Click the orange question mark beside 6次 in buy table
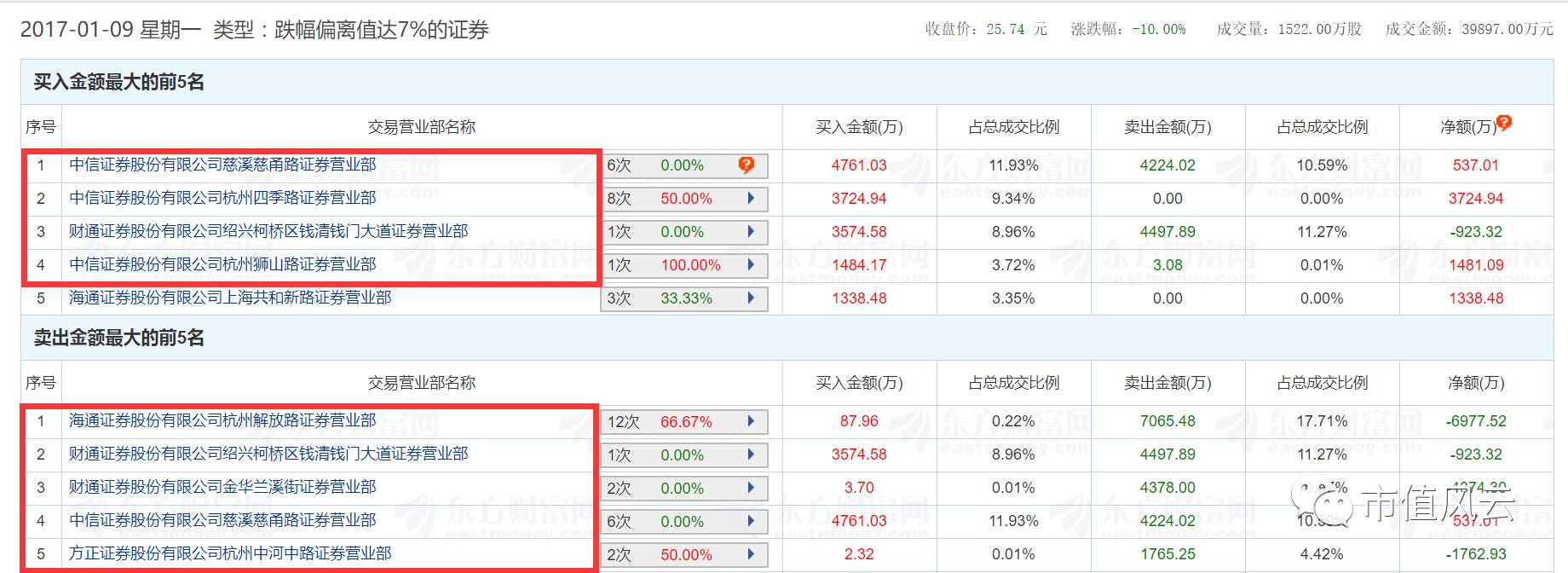 click(x=747, y=165)
